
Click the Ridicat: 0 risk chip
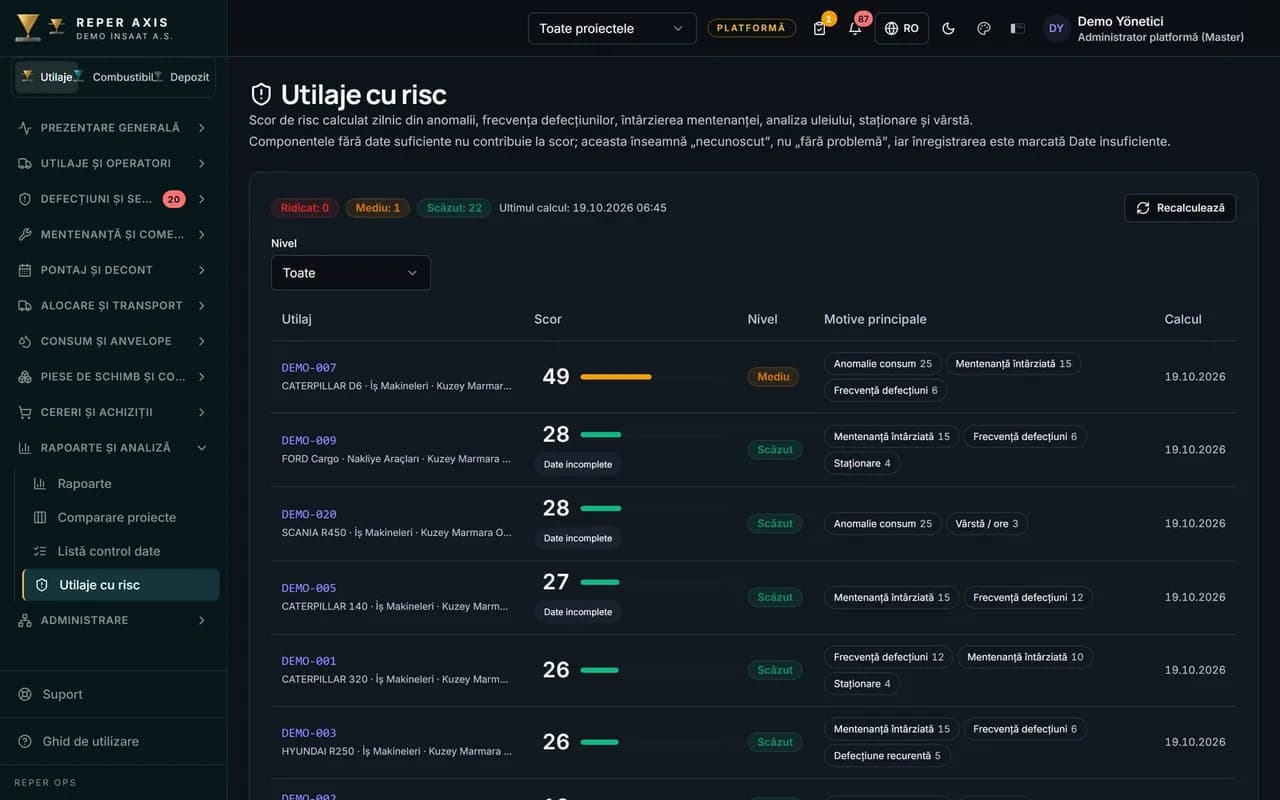305,208
